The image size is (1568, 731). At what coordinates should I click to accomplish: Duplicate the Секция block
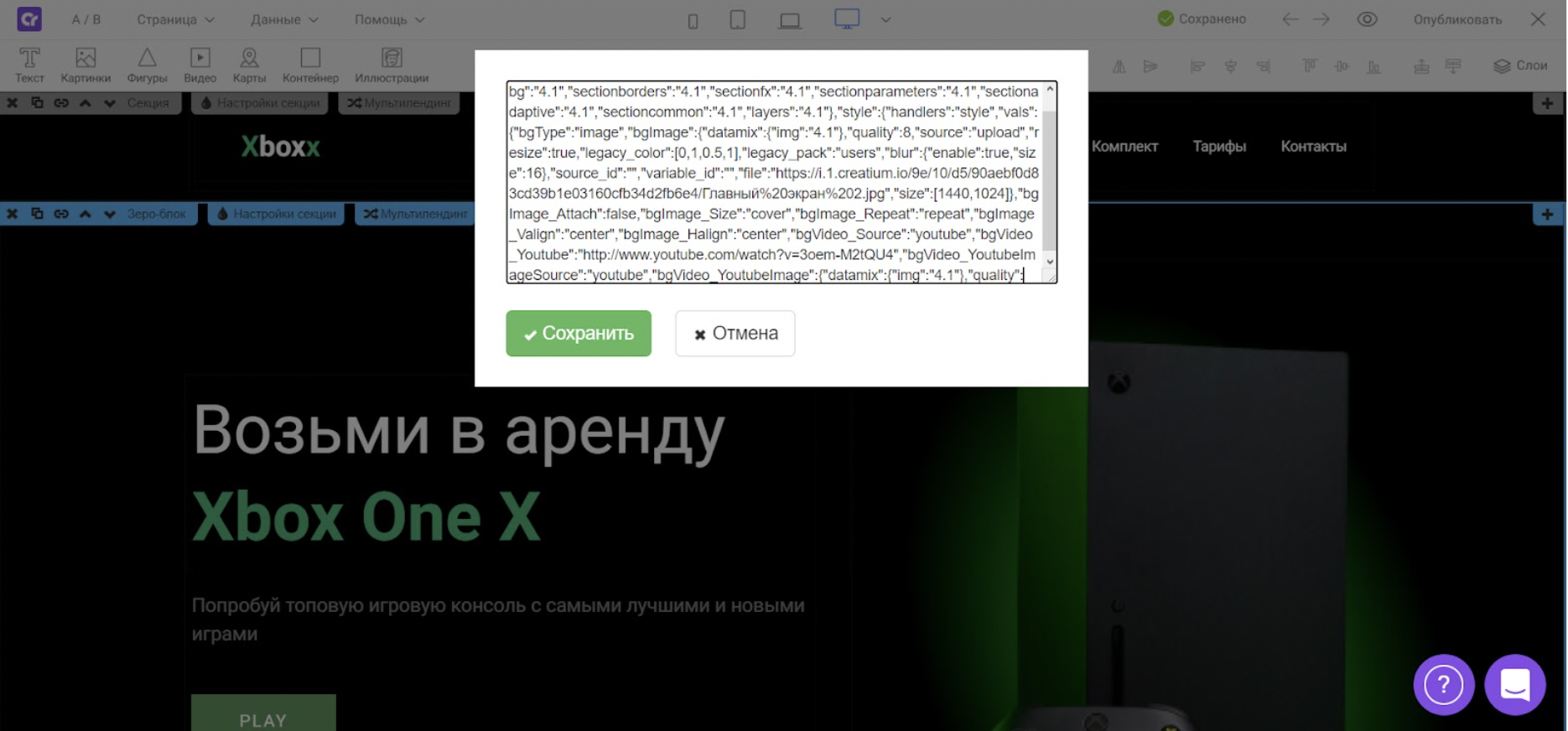pyautogui.click(x=37, y=103)
